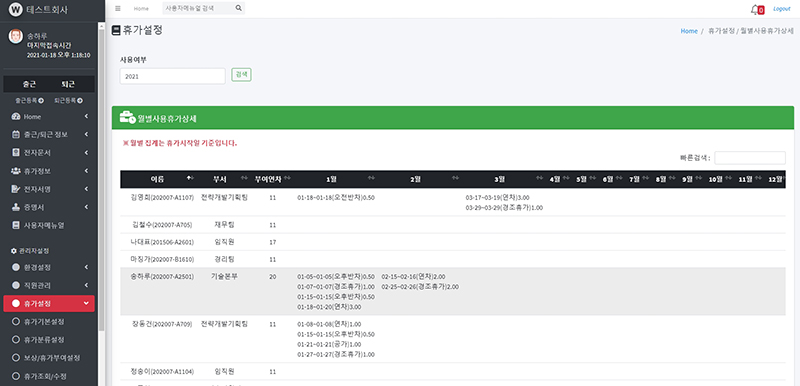Select the 휴가조회/수정 radio circle item
This screenshot has width=800, height=386.
point(15,376)
